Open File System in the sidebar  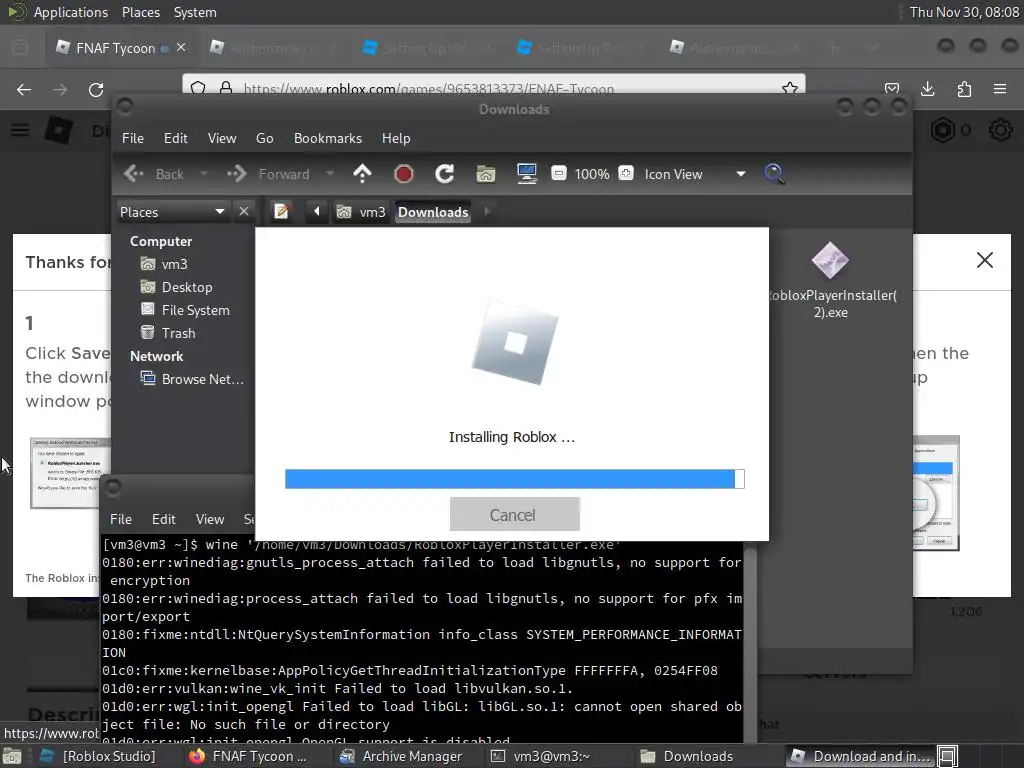(x=185, y=310)
